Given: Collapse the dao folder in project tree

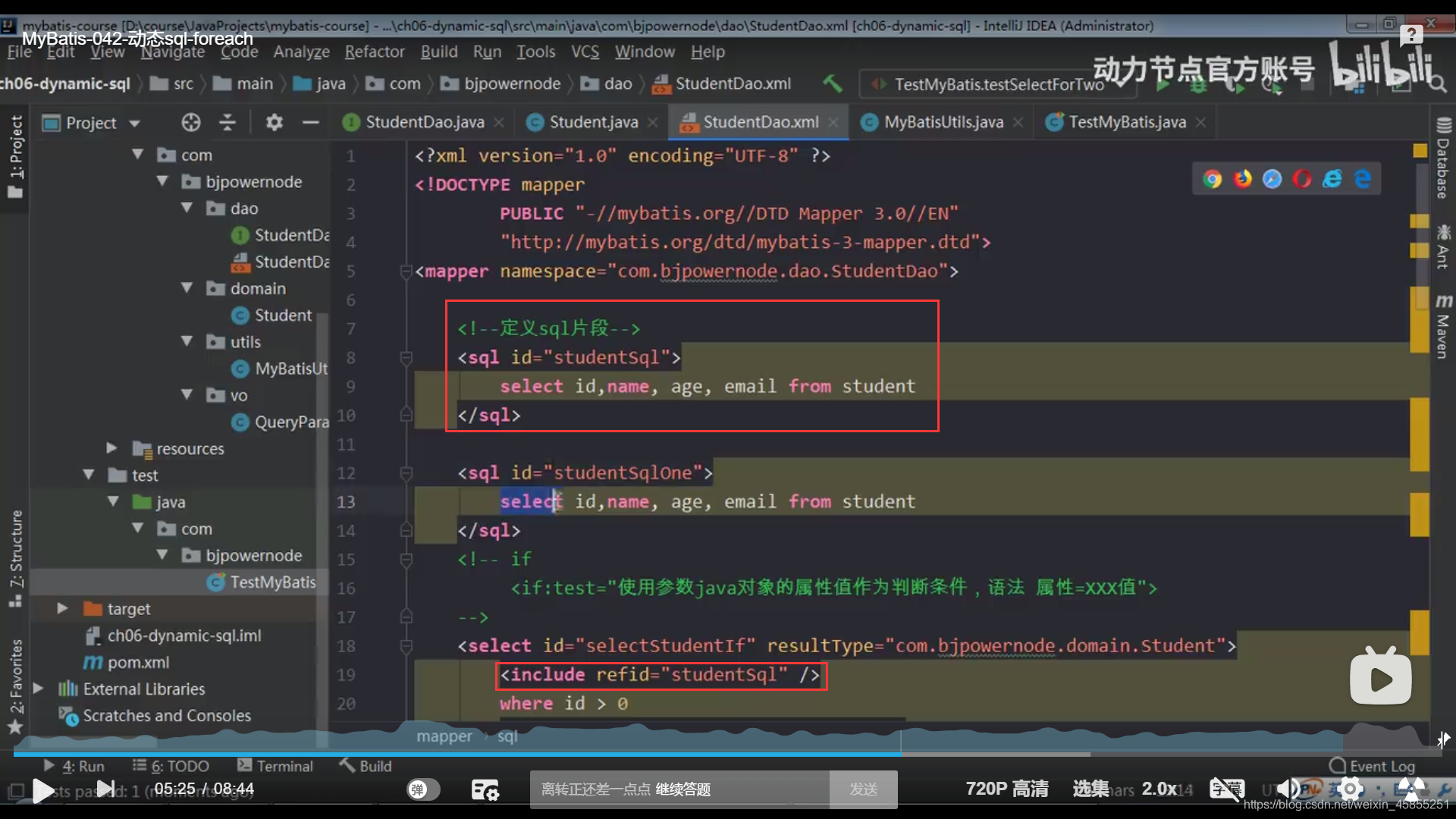Looking at the screenshot, I should click(x=187, y=208).
